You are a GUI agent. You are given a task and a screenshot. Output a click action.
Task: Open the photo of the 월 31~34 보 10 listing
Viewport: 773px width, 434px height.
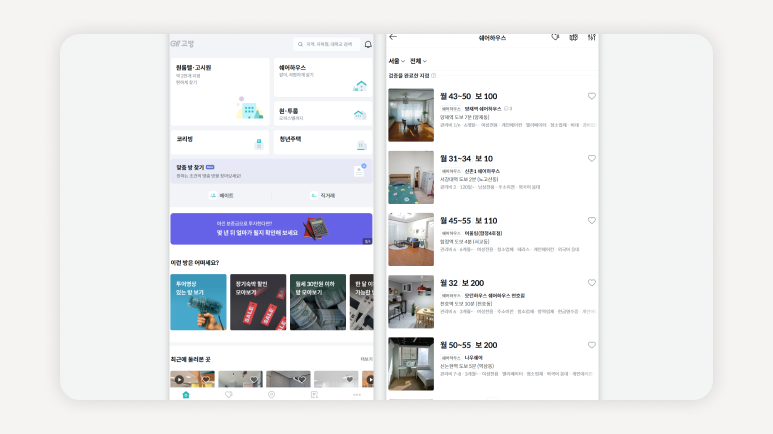point(411,177)
